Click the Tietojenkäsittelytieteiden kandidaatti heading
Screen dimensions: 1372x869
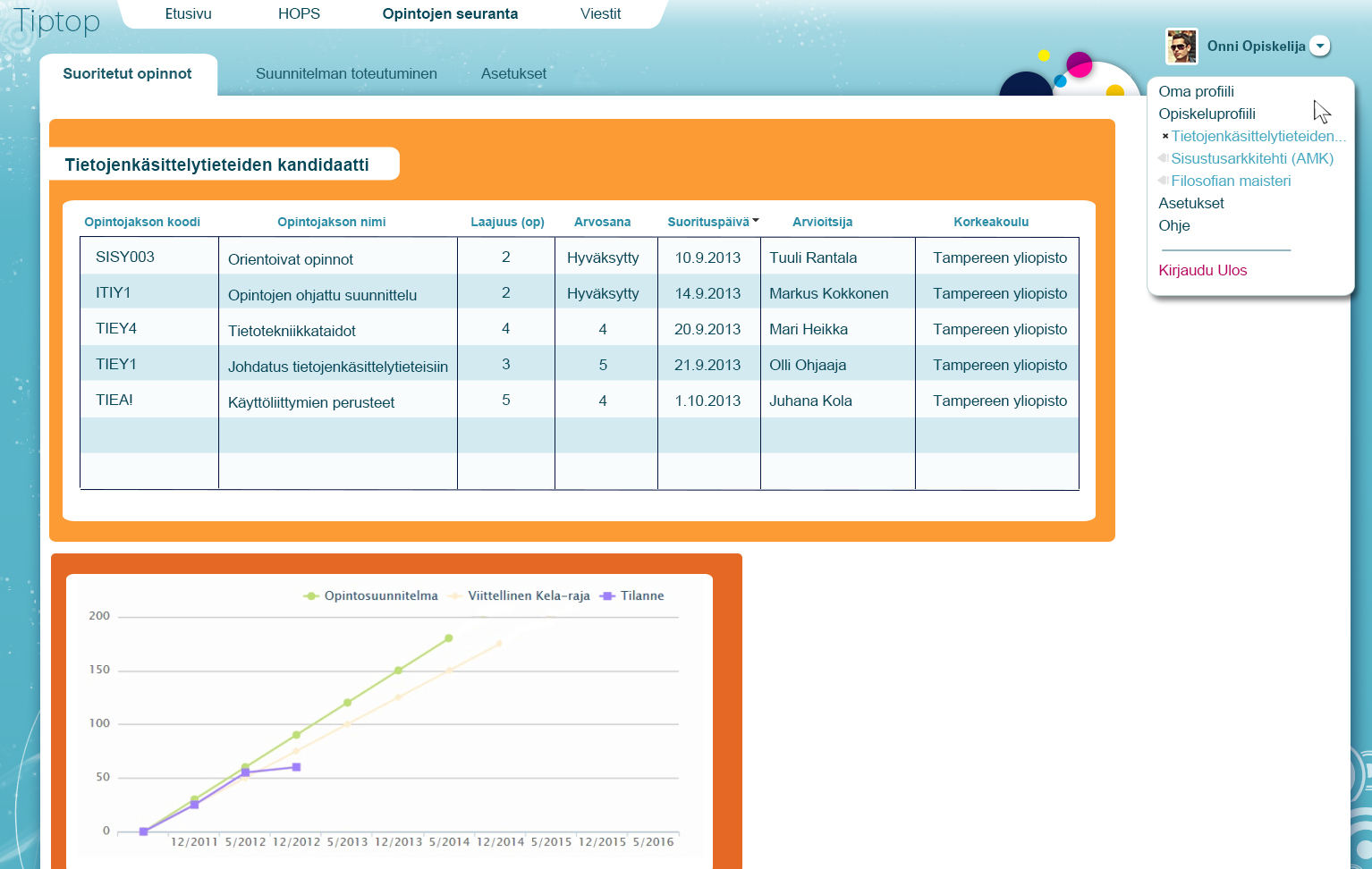coord(217,165)
